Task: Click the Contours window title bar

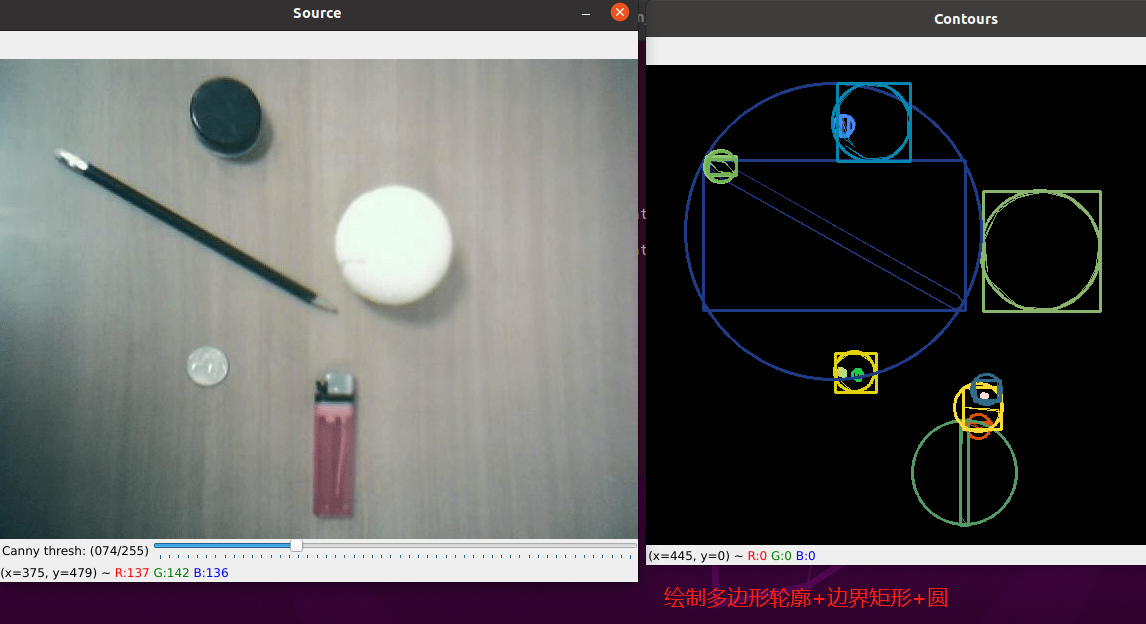Action: click(964, 18)
